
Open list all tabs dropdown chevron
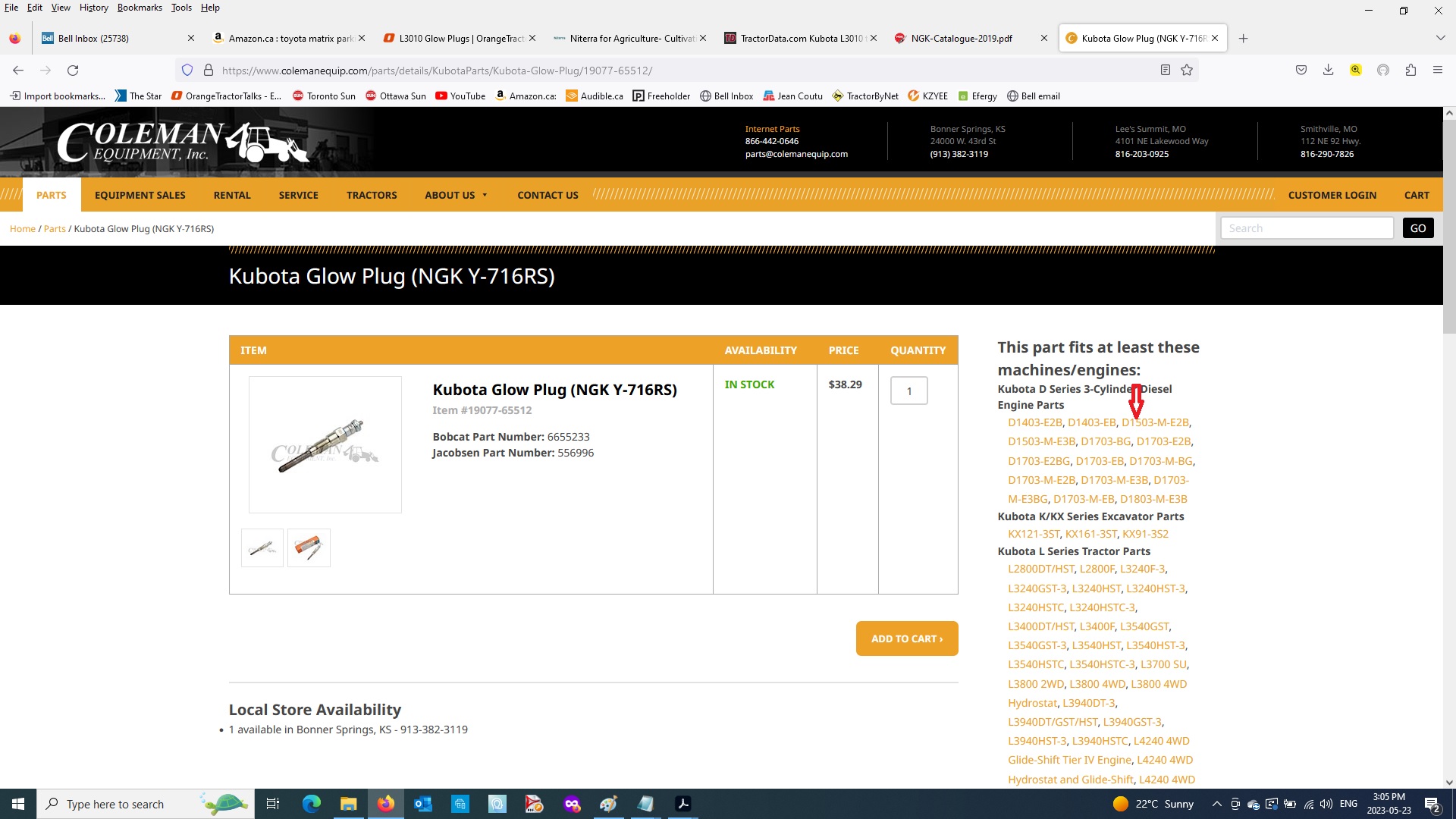tap(1440, 38)
